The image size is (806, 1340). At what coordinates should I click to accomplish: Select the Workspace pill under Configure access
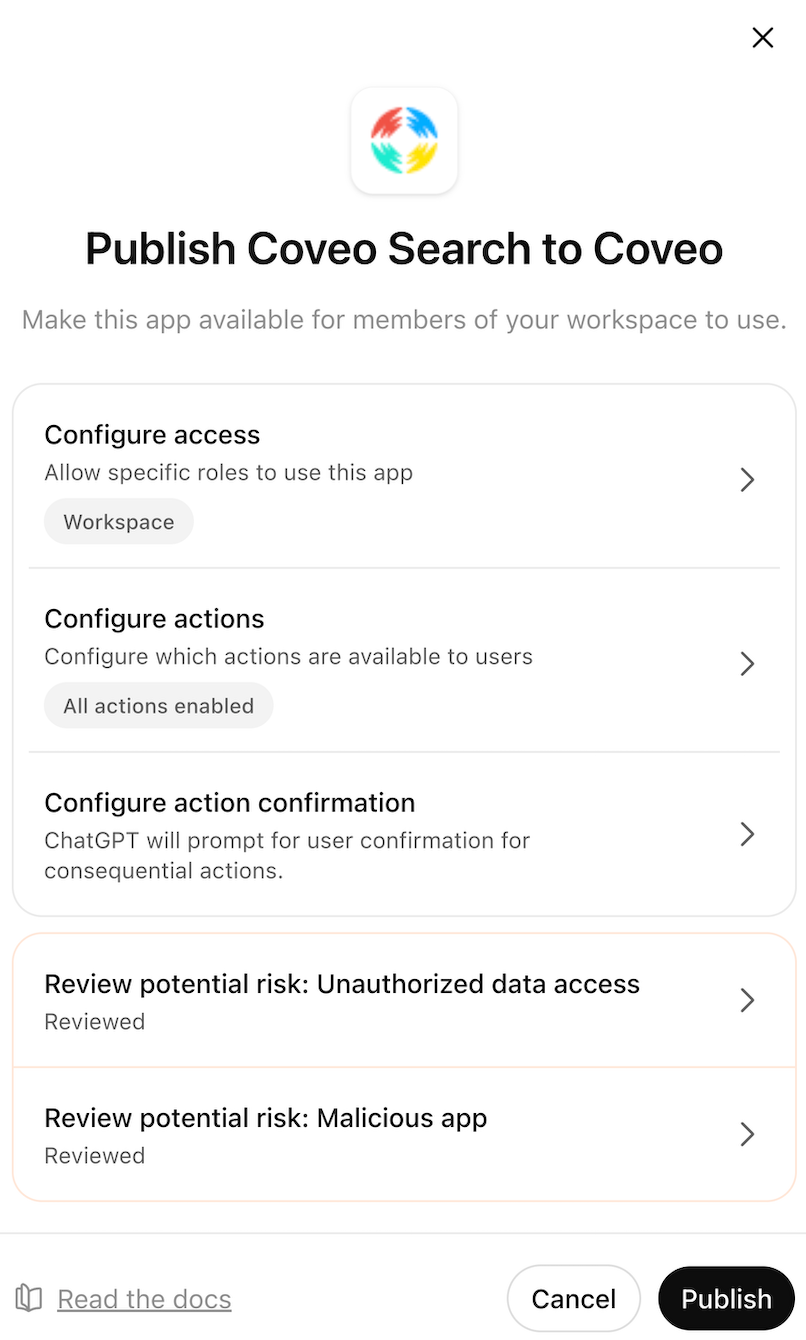pos(118,521)
